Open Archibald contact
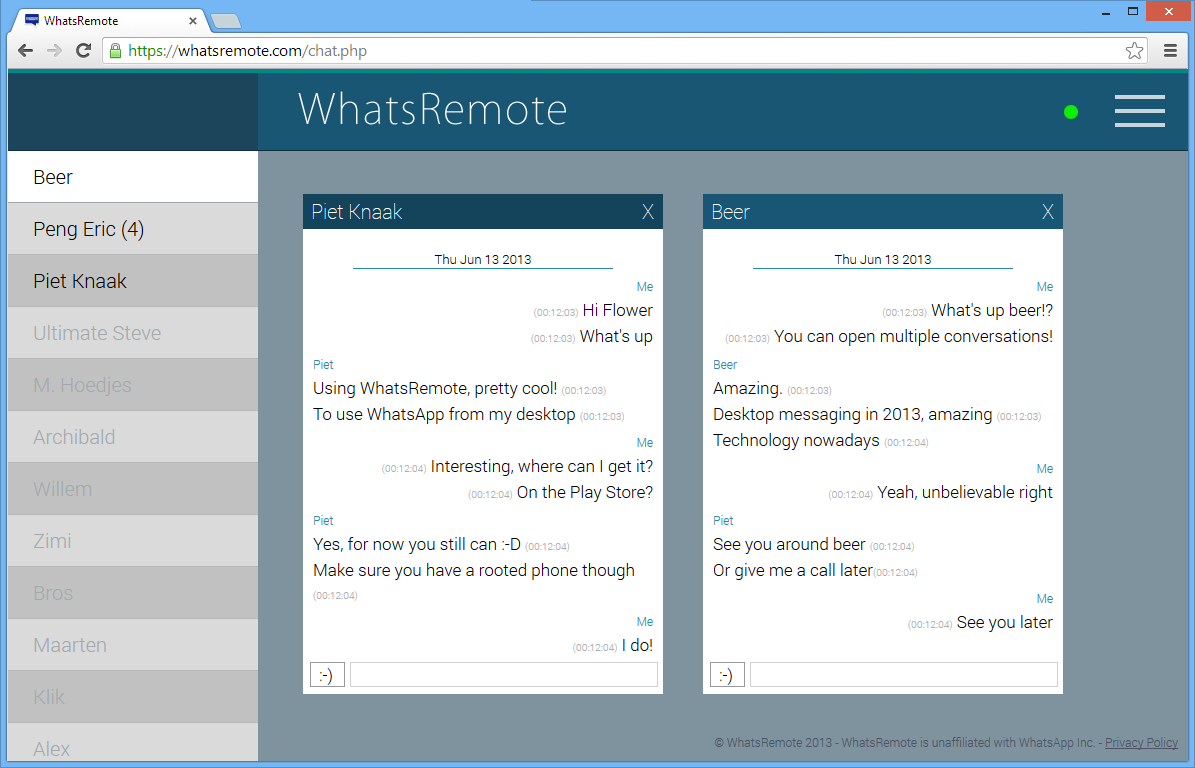Image resolution: width=1195 pixels, height=768 pixels. 133,437
